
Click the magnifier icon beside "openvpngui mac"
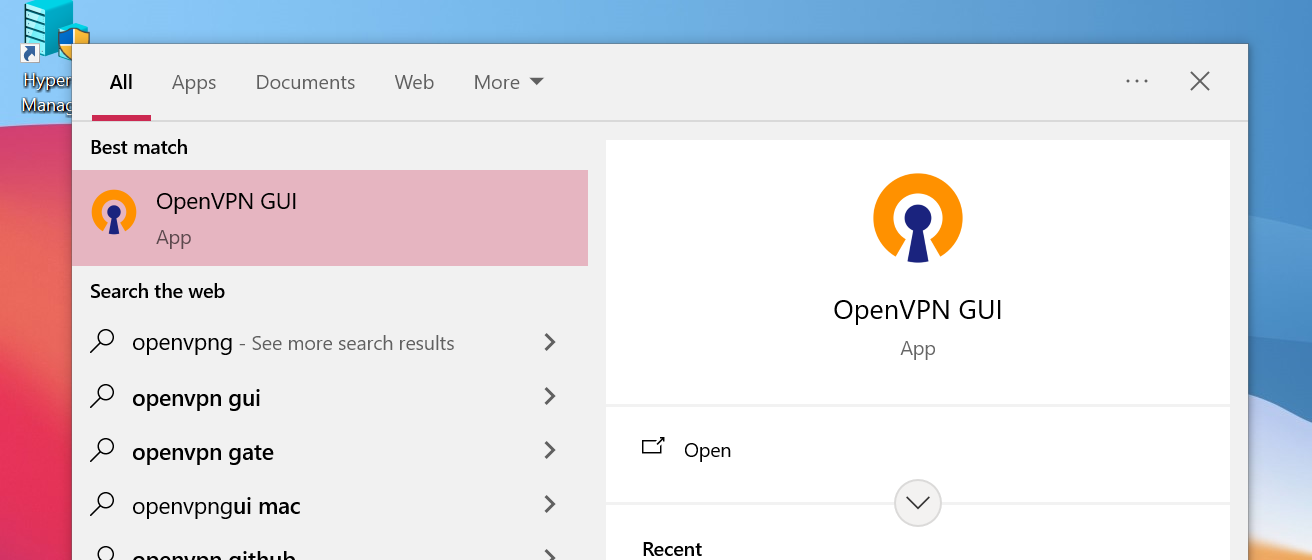coord(103,506)
